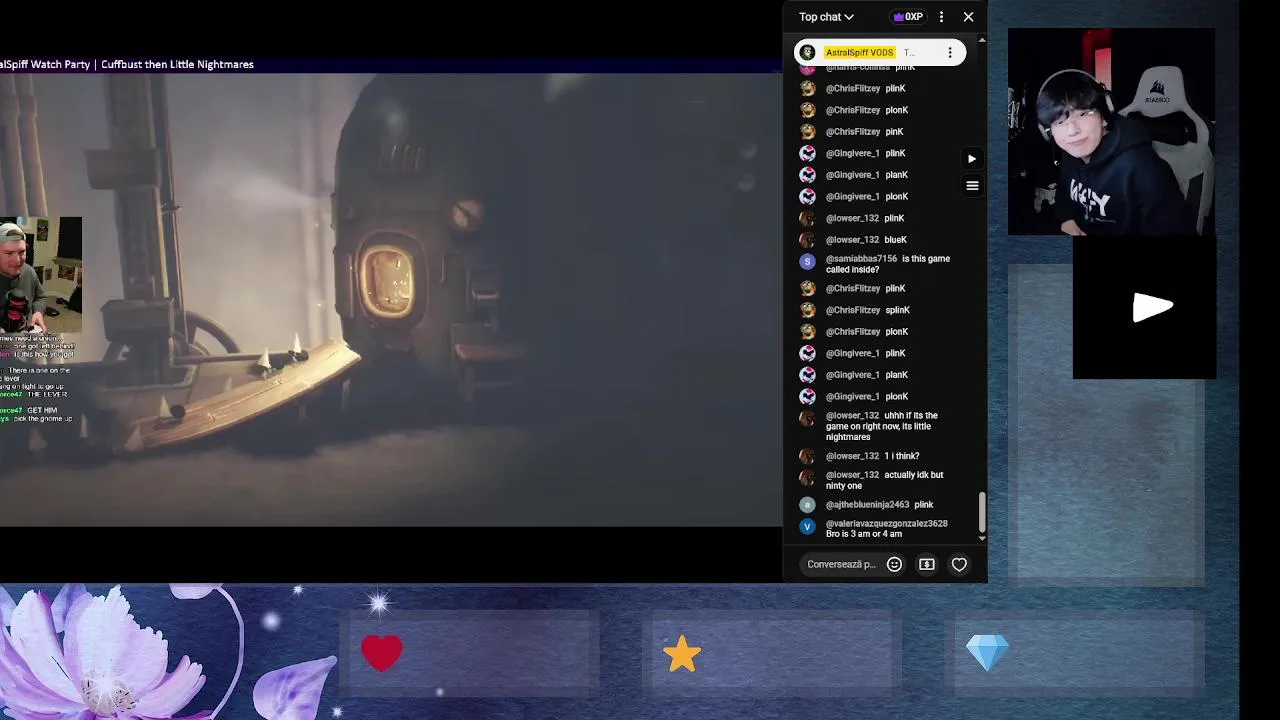Open the Super Chat dollar icon
This screenshot has width=1280, height=720.
click(x=927, y=564)
